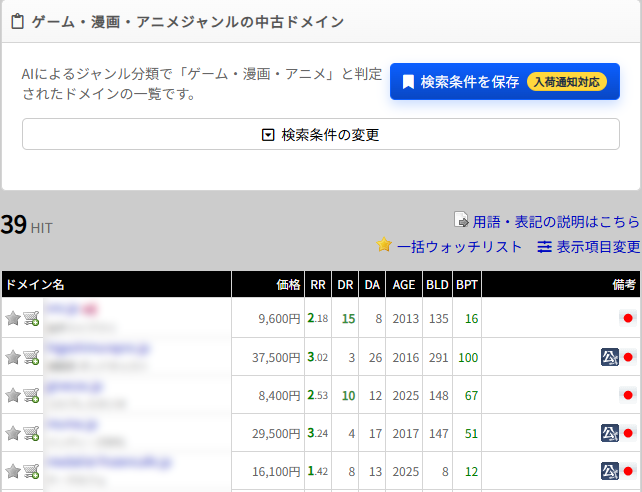Screen dimensions: 642x492
Task: Click the BLD value 291
Action: pyautogui.click(x=439, y=358)
